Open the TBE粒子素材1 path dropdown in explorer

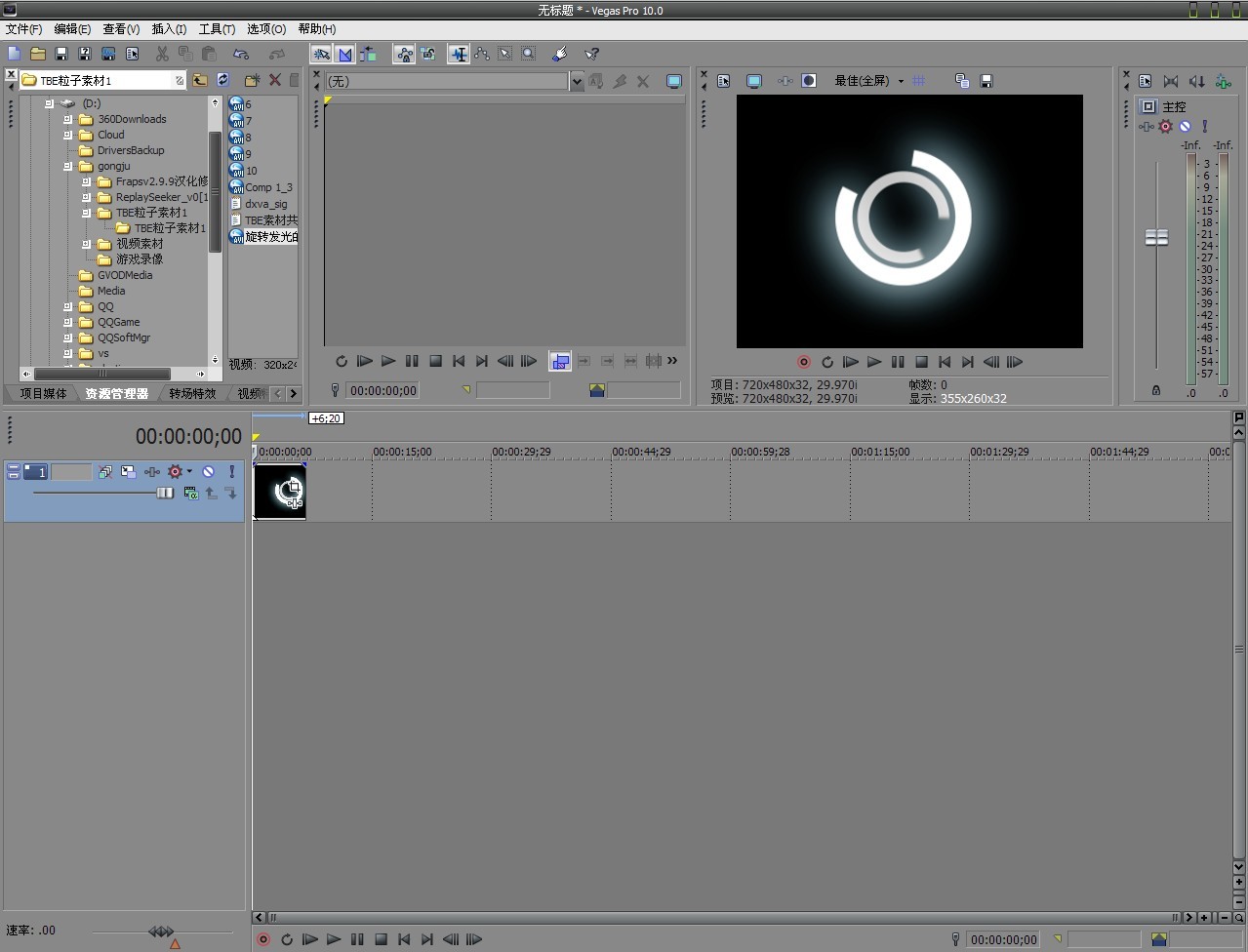[x=180, y=80]
